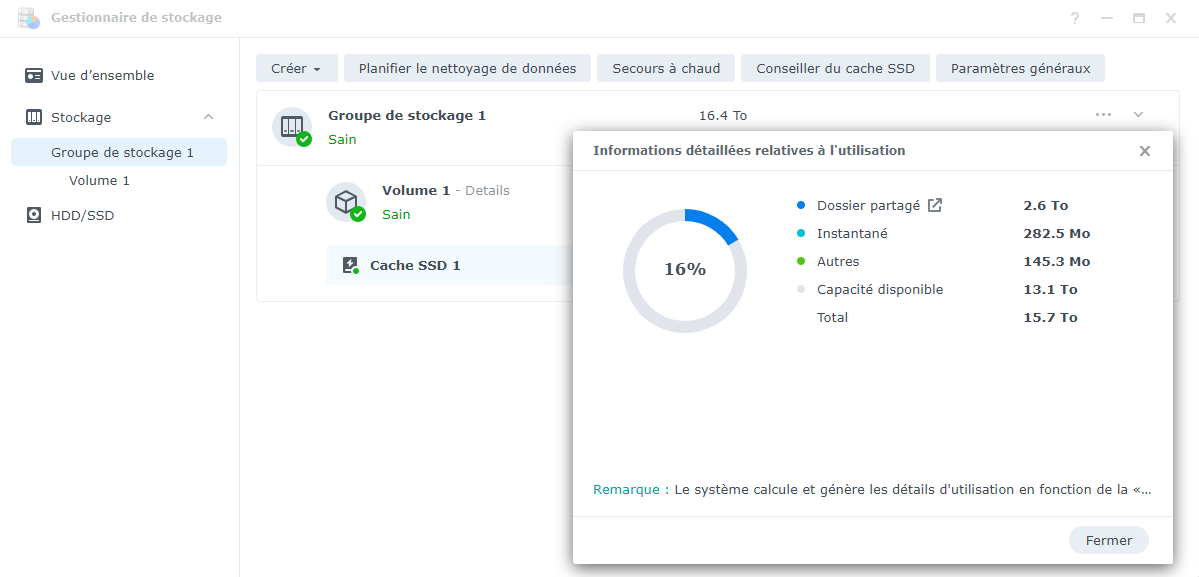Click the 16% usage donut chart
The height and width of the screenshot is (577, 1199).
(x=685, y=270)
